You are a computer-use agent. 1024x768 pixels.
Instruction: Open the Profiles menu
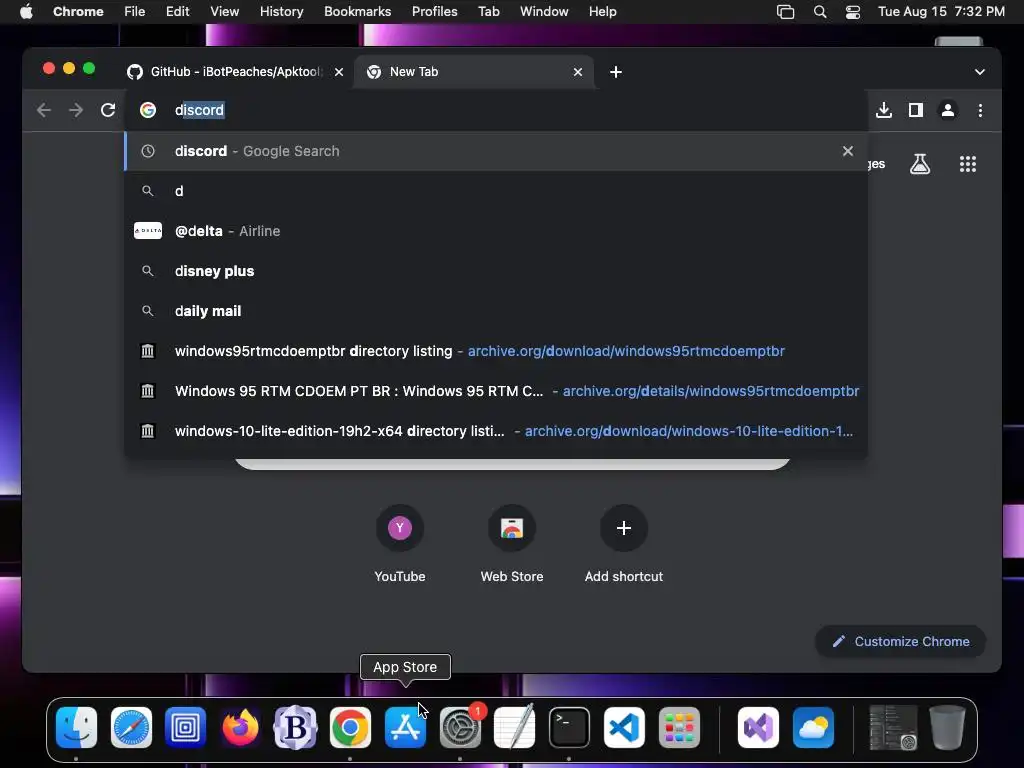tap(434, 12)
